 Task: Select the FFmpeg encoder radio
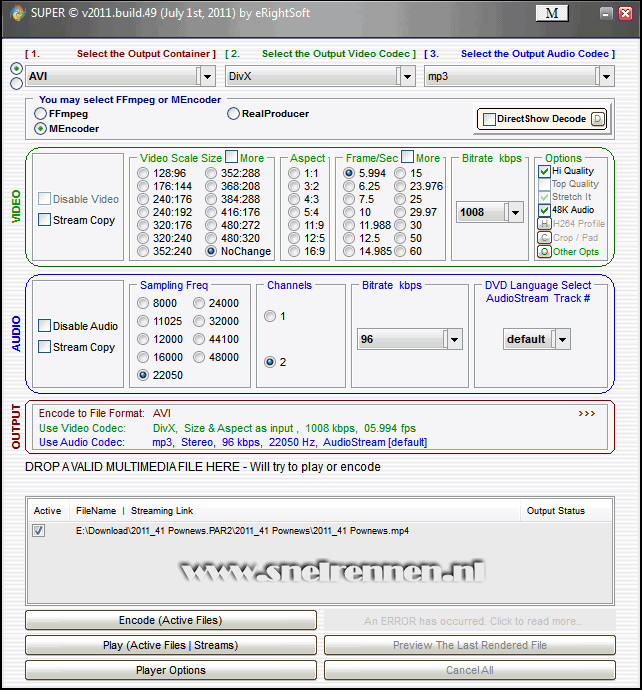(40, 114)
